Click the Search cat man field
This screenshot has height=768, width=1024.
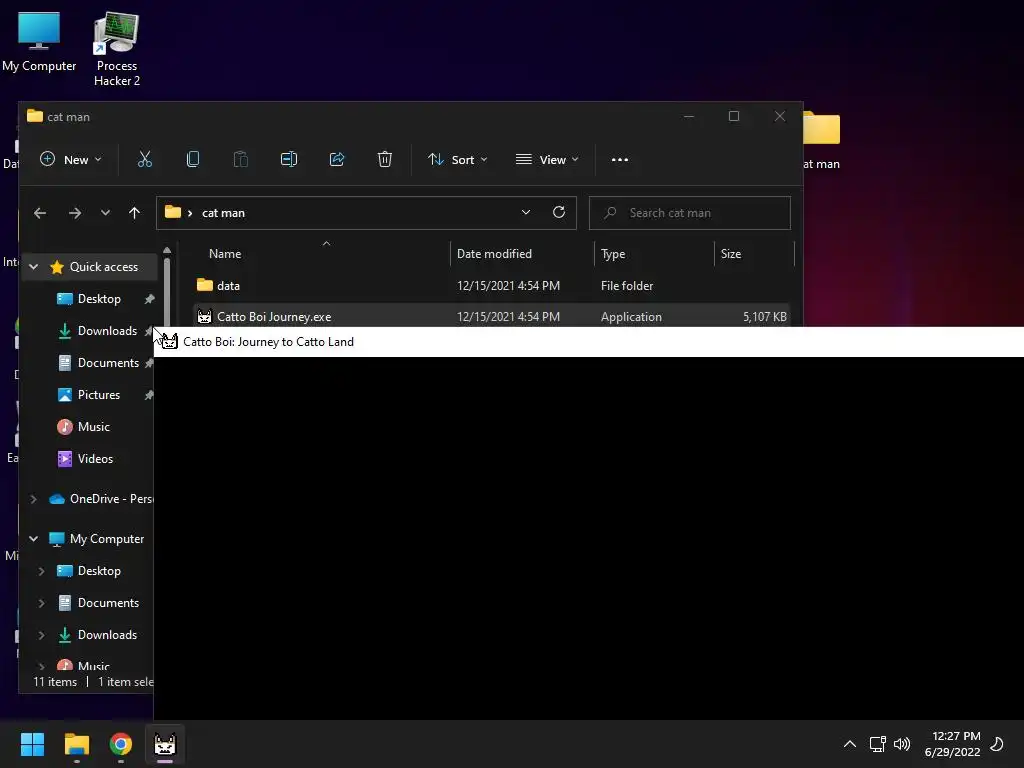point(690,213)
